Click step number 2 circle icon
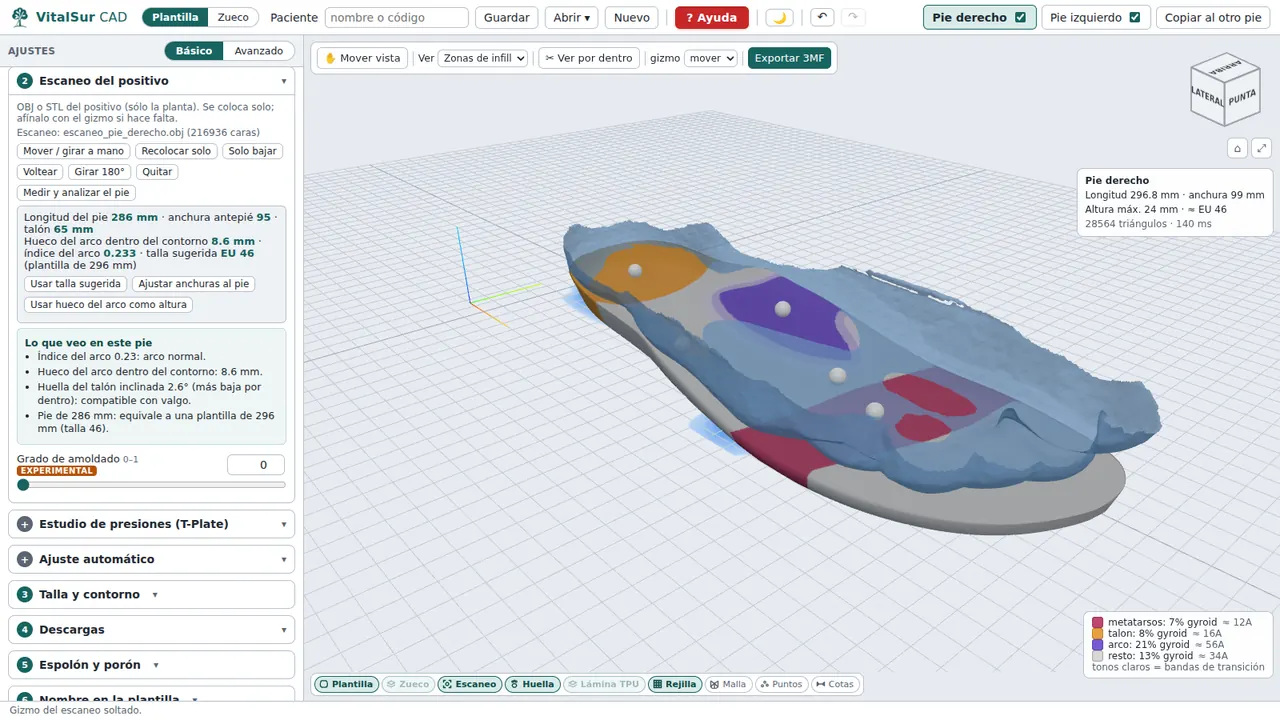 coord(25,81)
